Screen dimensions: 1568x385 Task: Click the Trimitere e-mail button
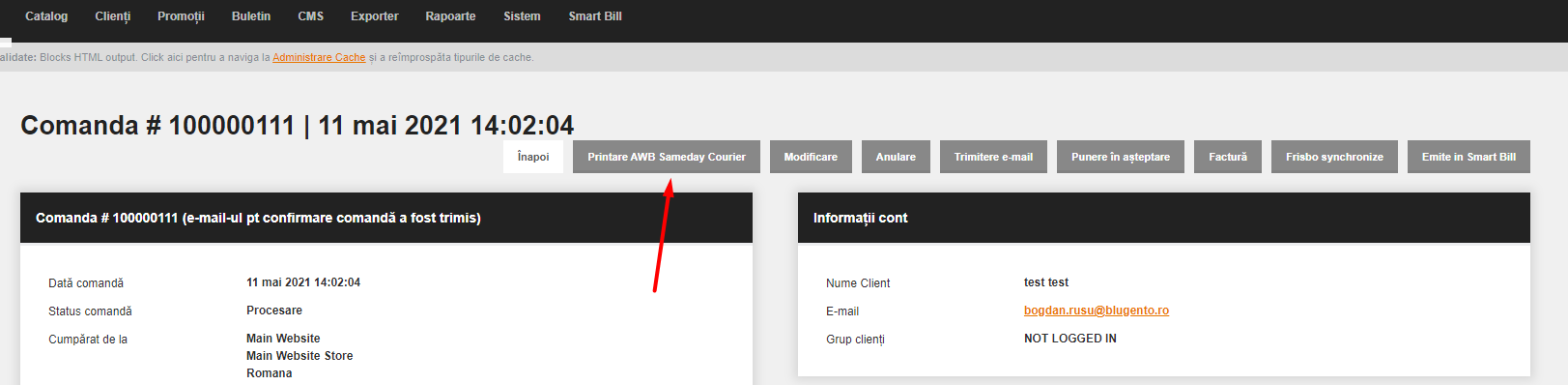pos(993,157)
